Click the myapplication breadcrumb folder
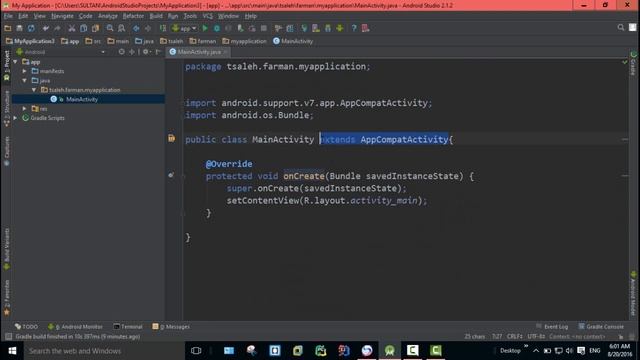 [x=244, y=41]
